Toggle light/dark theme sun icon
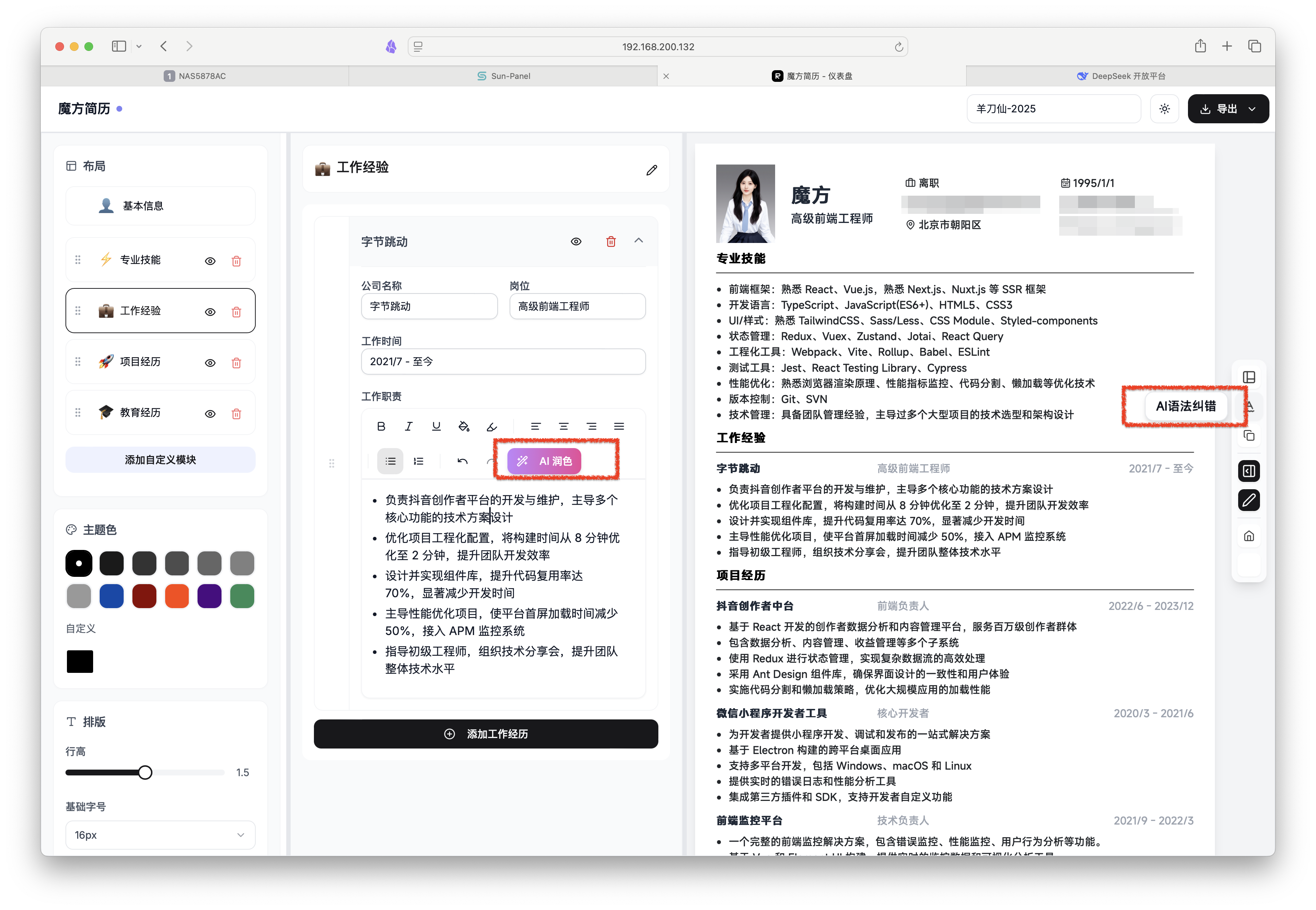 1164,109
